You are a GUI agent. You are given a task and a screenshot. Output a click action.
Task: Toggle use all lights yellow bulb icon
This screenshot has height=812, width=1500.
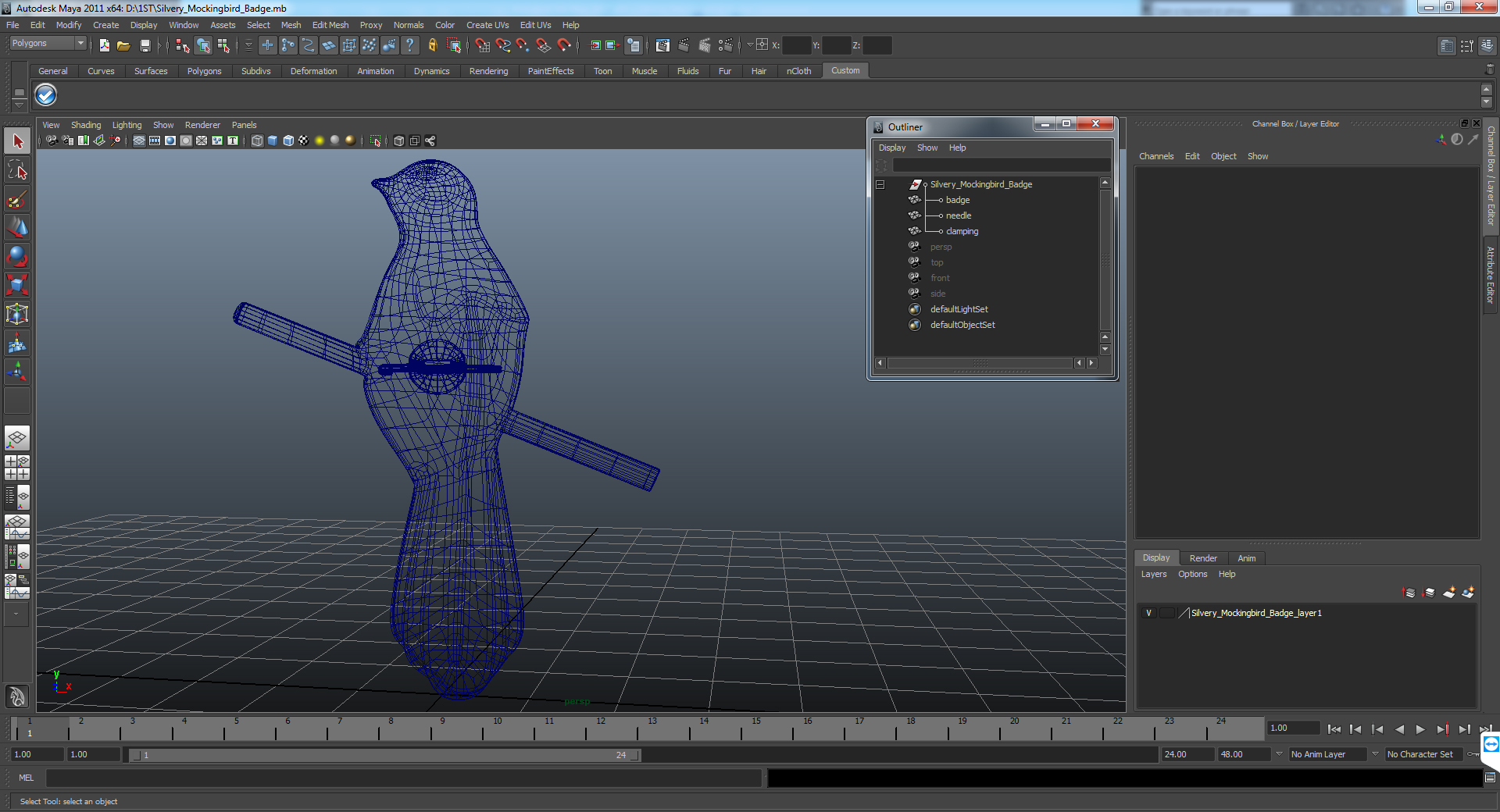[320, 141]
